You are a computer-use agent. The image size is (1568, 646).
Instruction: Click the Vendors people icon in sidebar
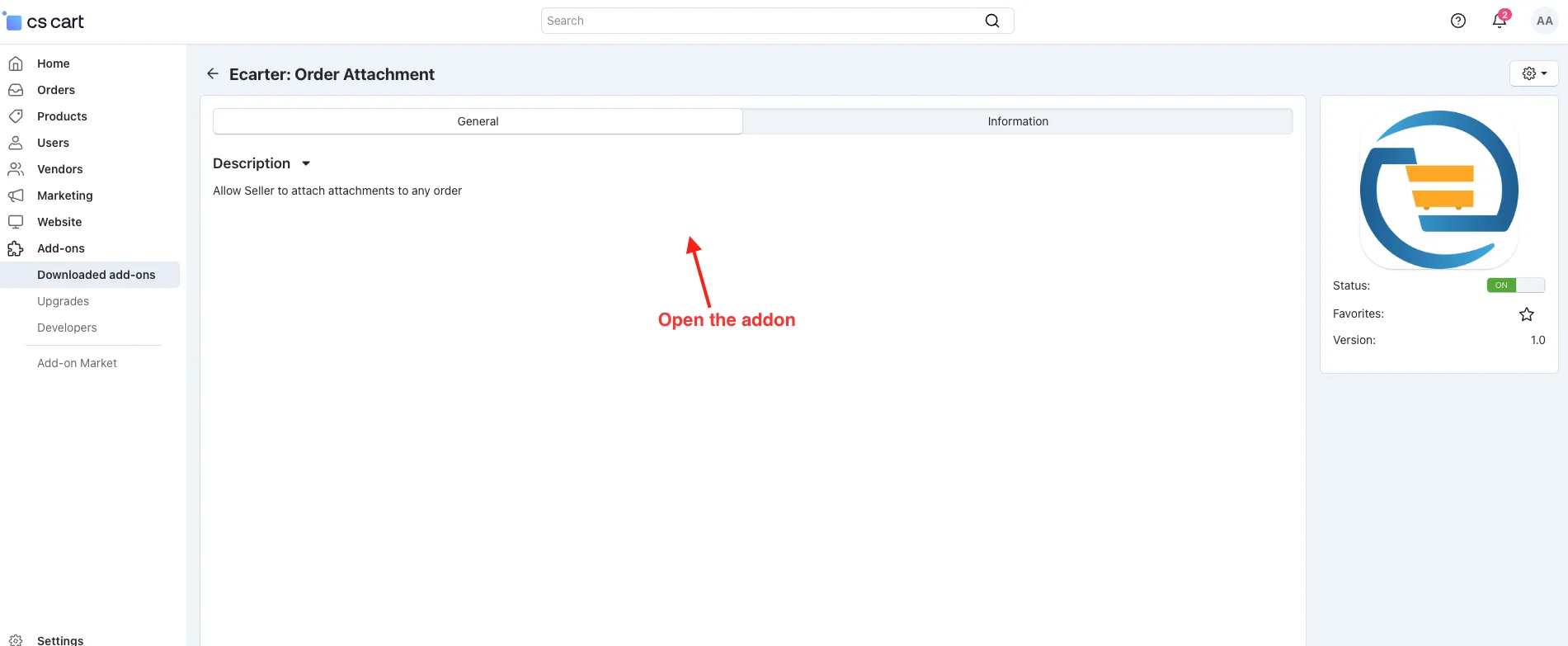(x=16, y=169)
